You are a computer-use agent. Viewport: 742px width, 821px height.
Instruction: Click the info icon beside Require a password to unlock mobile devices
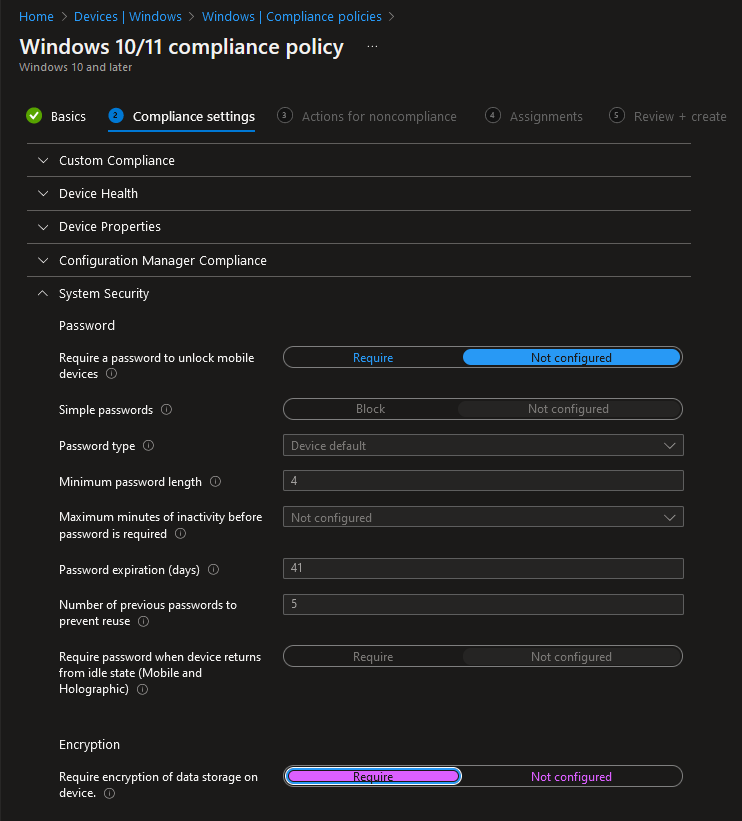click(x=112, y=374)
